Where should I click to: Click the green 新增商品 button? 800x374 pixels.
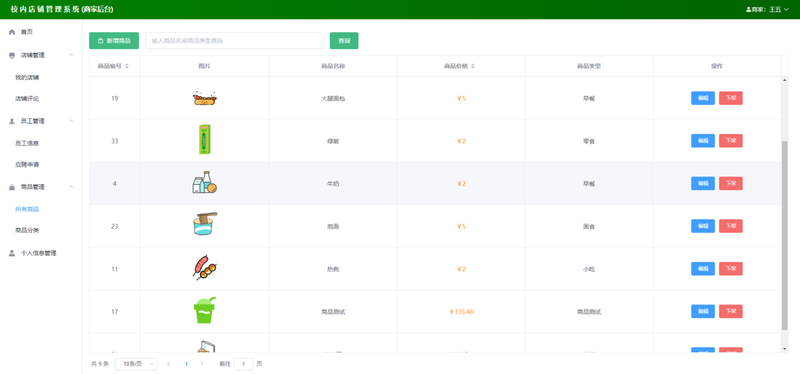114,41
